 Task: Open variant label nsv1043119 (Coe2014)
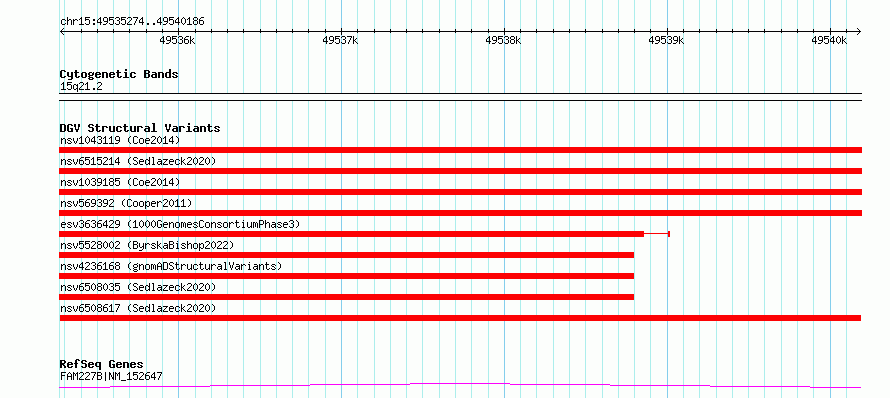coord(120,140)
